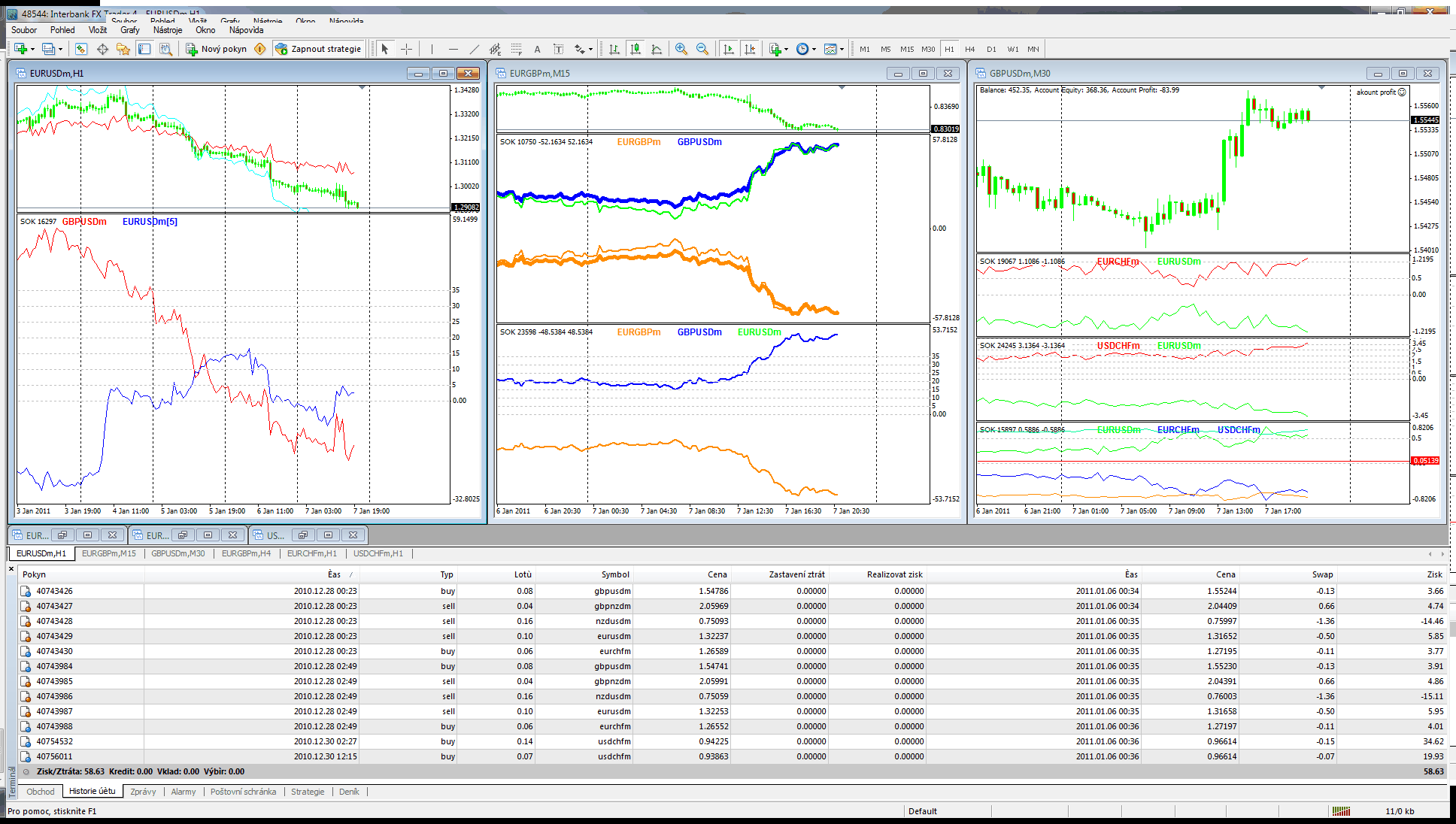Zoom in on chart with magnifier icon
Viewport: 1456px width, 824px height.
click(681, 49)
